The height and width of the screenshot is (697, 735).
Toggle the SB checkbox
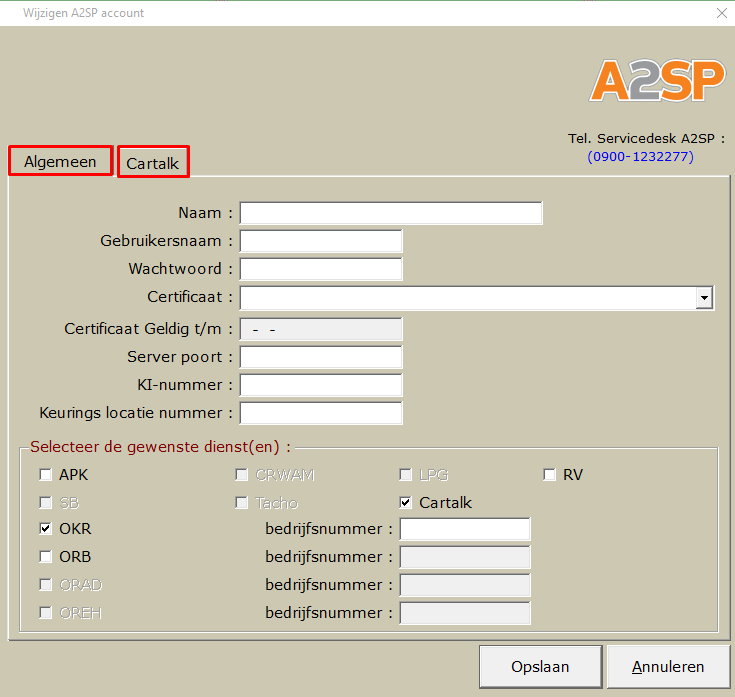coord(45,503)
